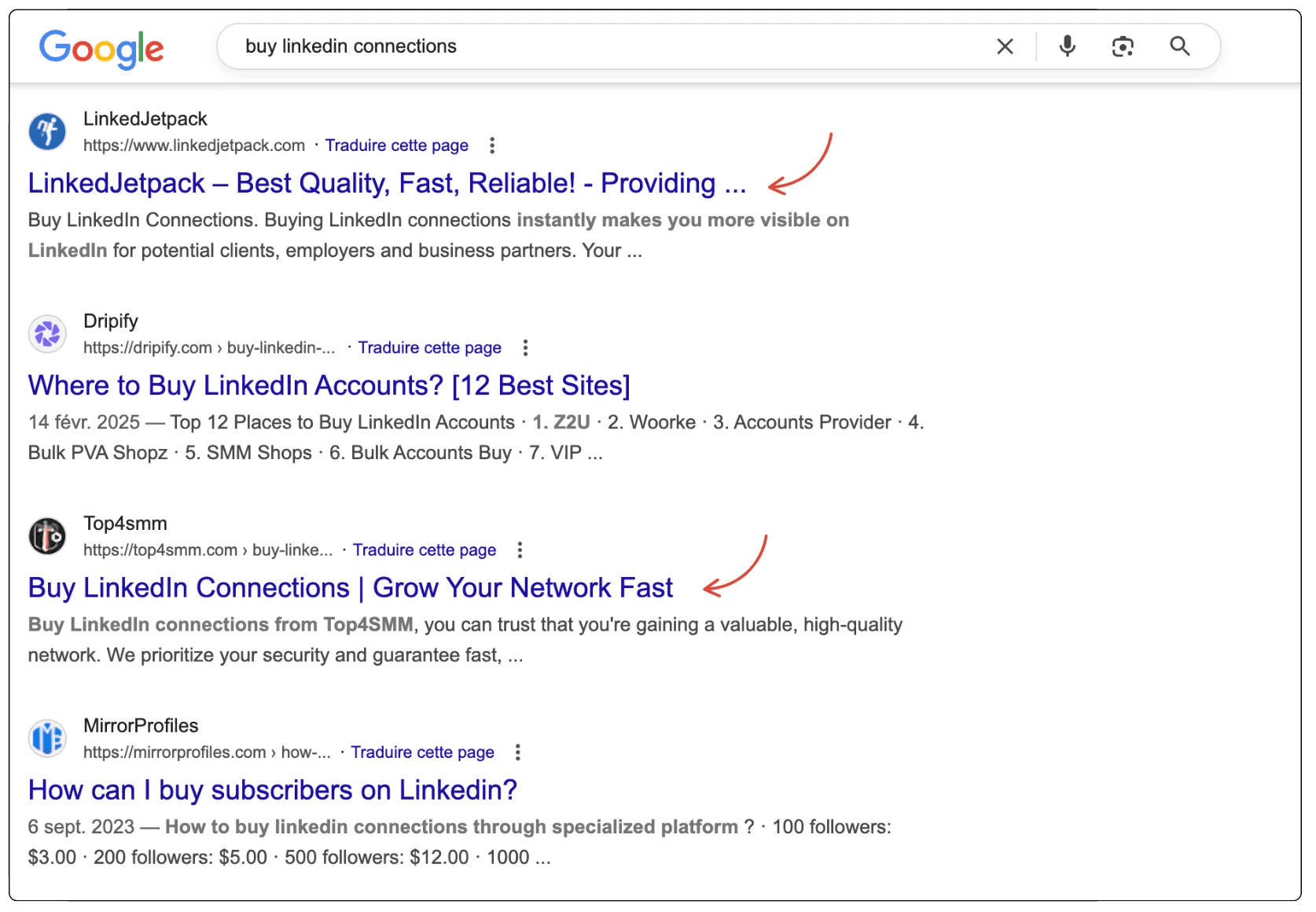Open three-dot menu for LinkedJetpack result
The width and height of the screenshot is (1316, 912).
492,145
